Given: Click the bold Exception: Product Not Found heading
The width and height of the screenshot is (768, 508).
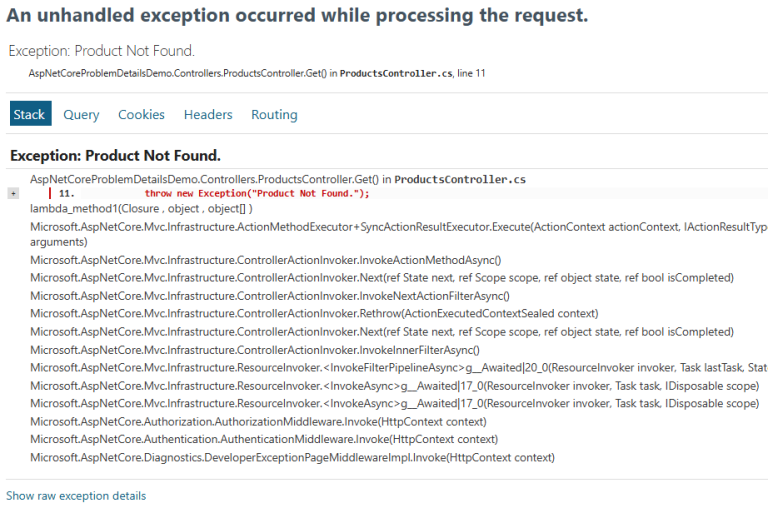Looking at the screenshot, I should pos(115,156).
